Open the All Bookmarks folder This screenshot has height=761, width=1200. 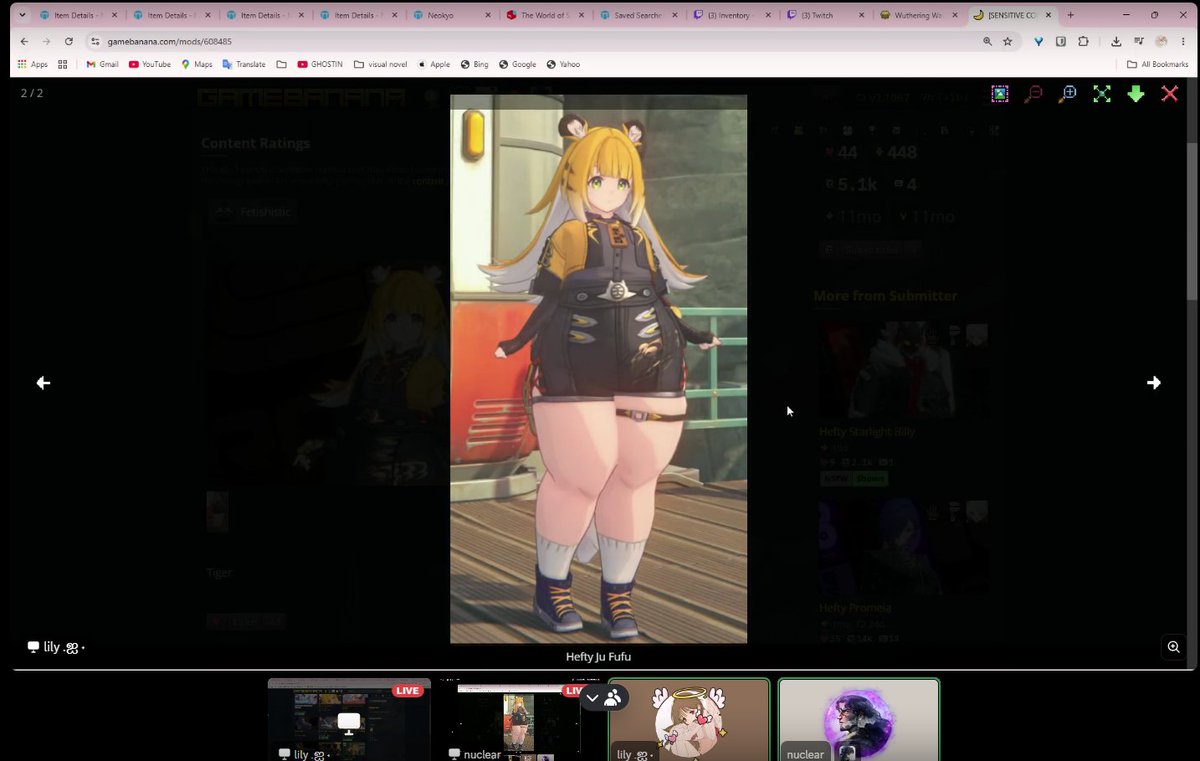(1158, 64)
